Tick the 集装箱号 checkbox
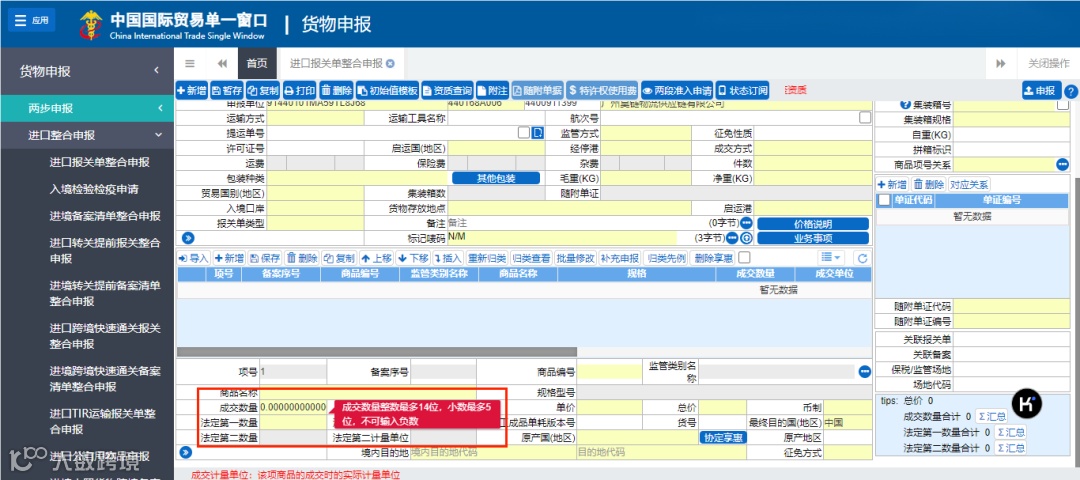The image size is (1080, 480). pyautogui.click(x=1063, y=105)
